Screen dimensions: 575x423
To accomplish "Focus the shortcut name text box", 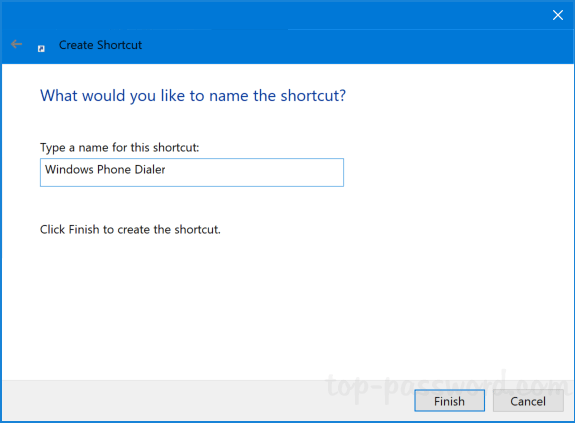I will point(192,173).
